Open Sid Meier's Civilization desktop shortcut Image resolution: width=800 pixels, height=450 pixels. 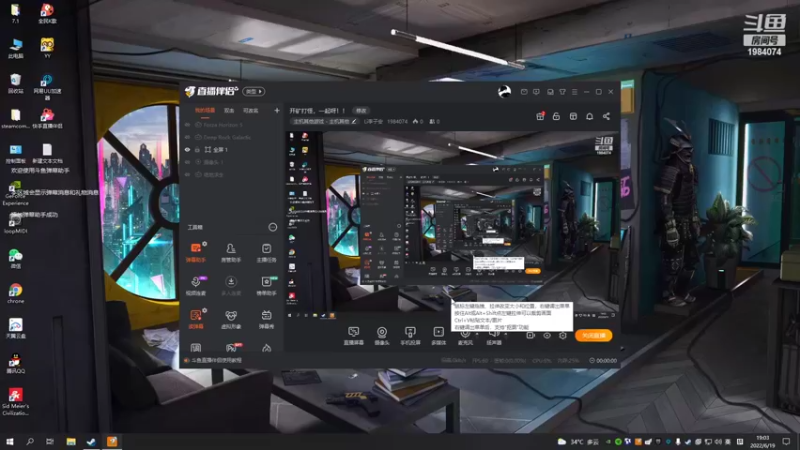(x=15, y=402)
